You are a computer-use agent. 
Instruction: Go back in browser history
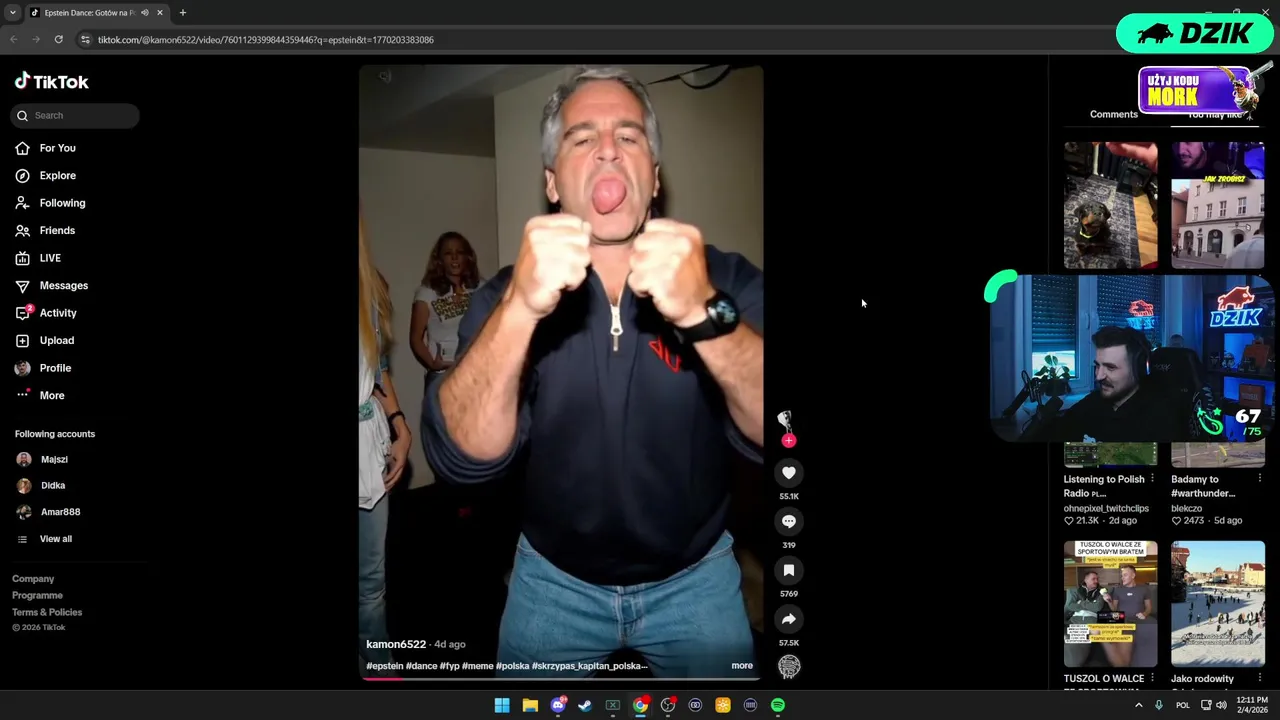[x=14, y=40]
